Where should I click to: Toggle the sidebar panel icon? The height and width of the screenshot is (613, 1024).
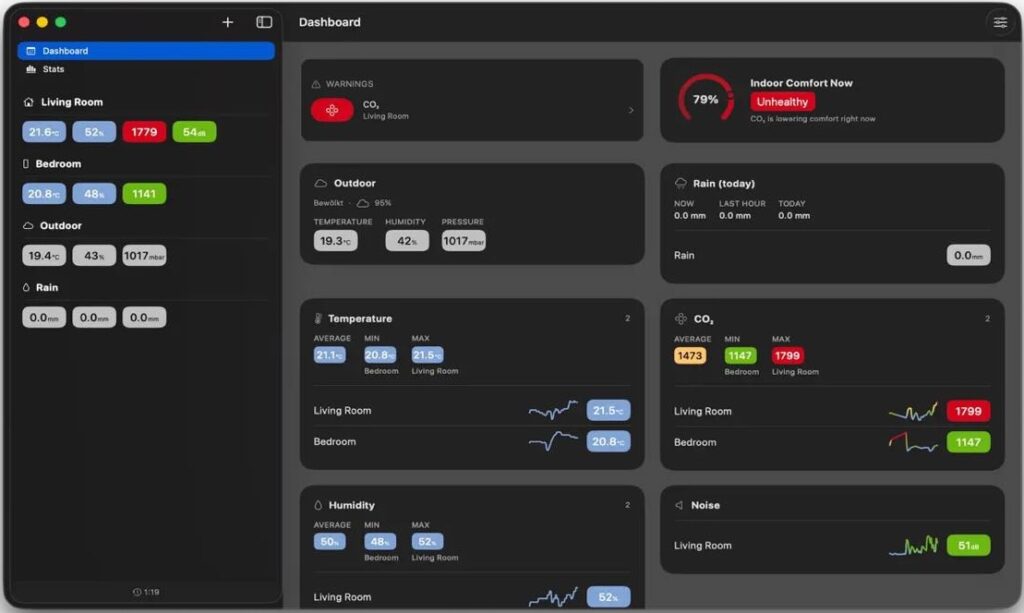tap(264, 22)
